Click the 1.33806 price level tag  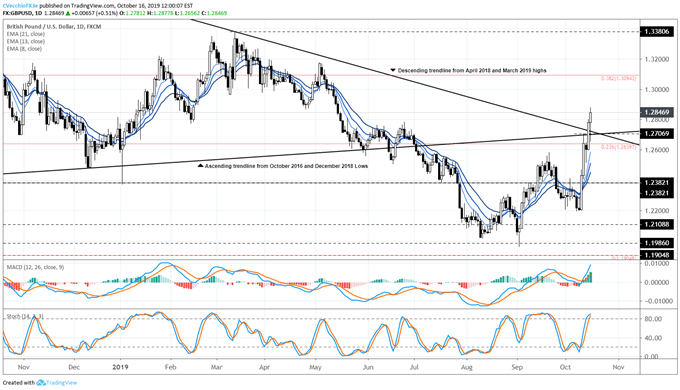click(657, 32)
